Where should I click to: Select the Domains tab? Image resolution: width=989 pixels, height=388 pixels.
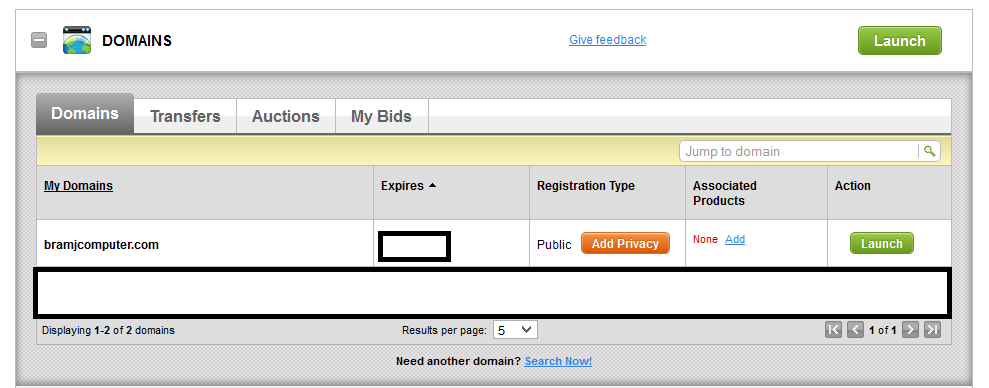tap(85, 114)
